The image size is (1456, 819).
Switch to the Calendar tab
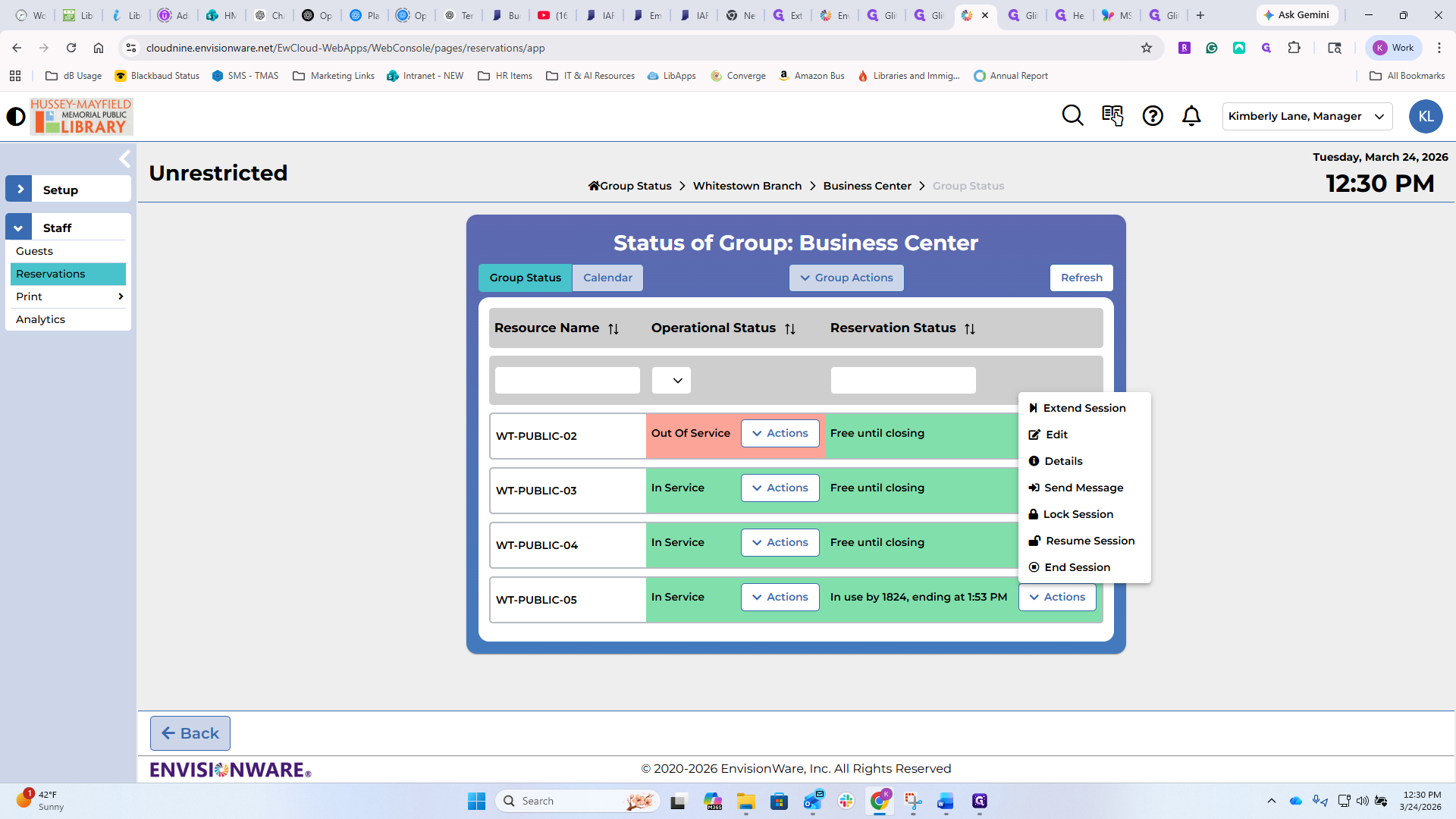click(607, 278)
